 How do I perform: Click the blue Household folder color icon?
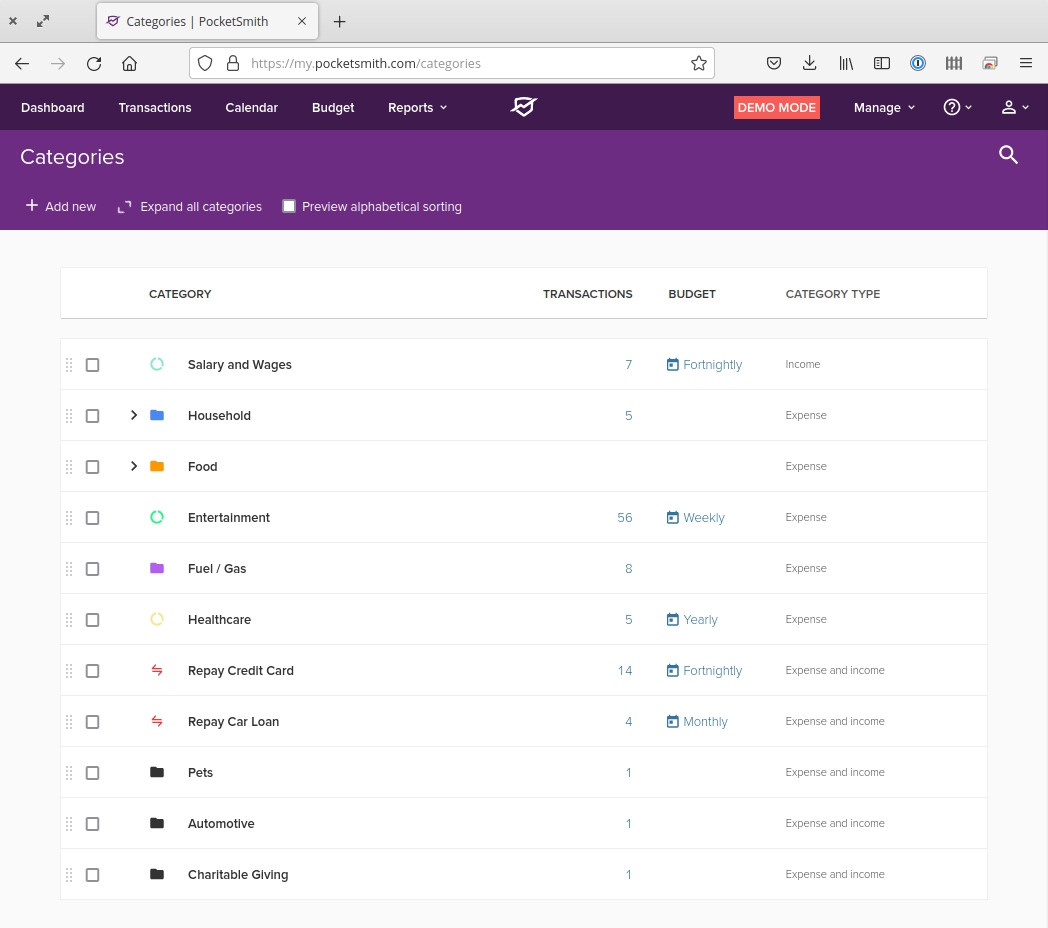click(x=157, y=415)
